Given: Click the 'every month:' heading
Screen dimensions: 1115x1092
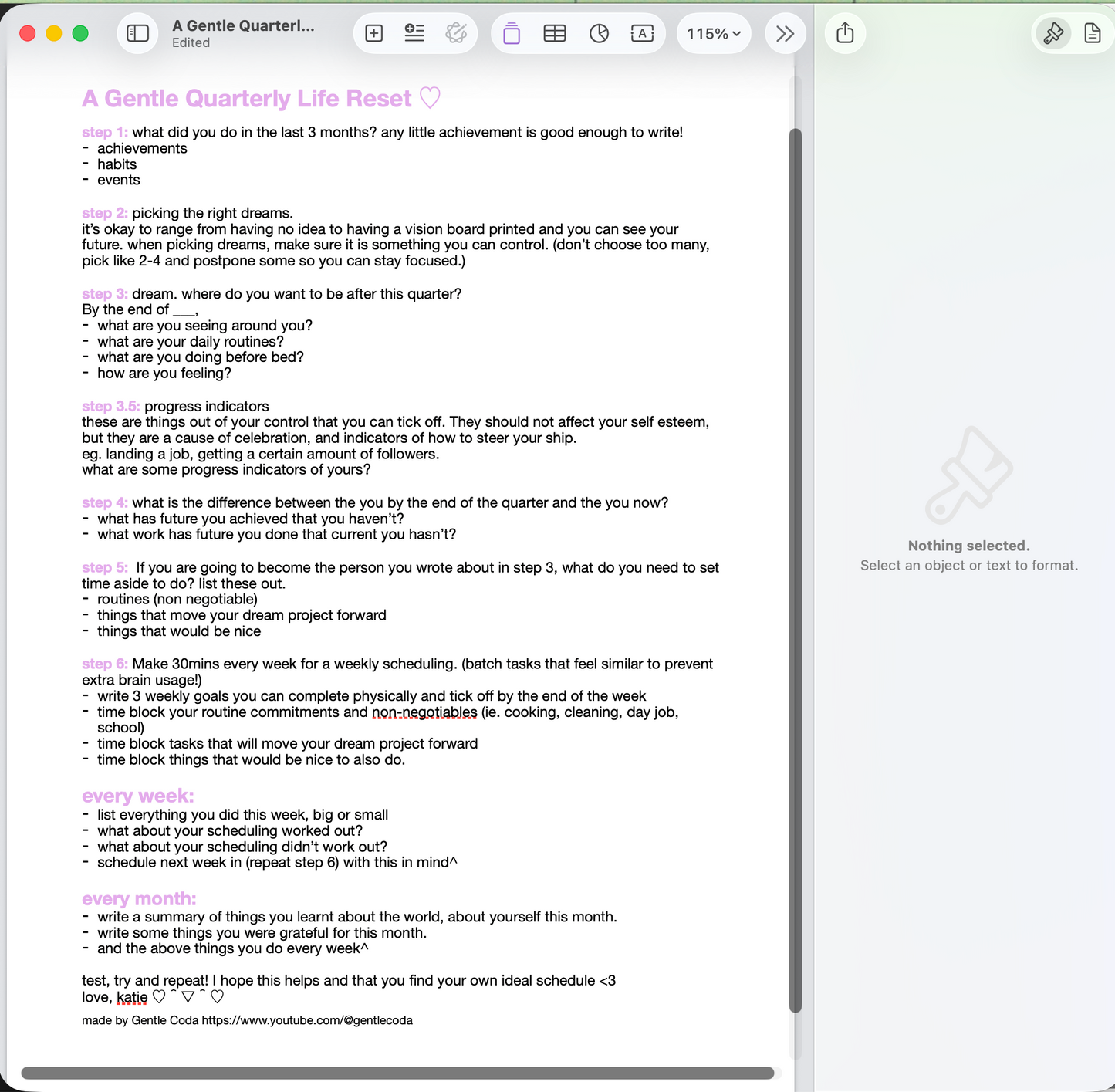Looking at the screenshot, I should point(139,899).
